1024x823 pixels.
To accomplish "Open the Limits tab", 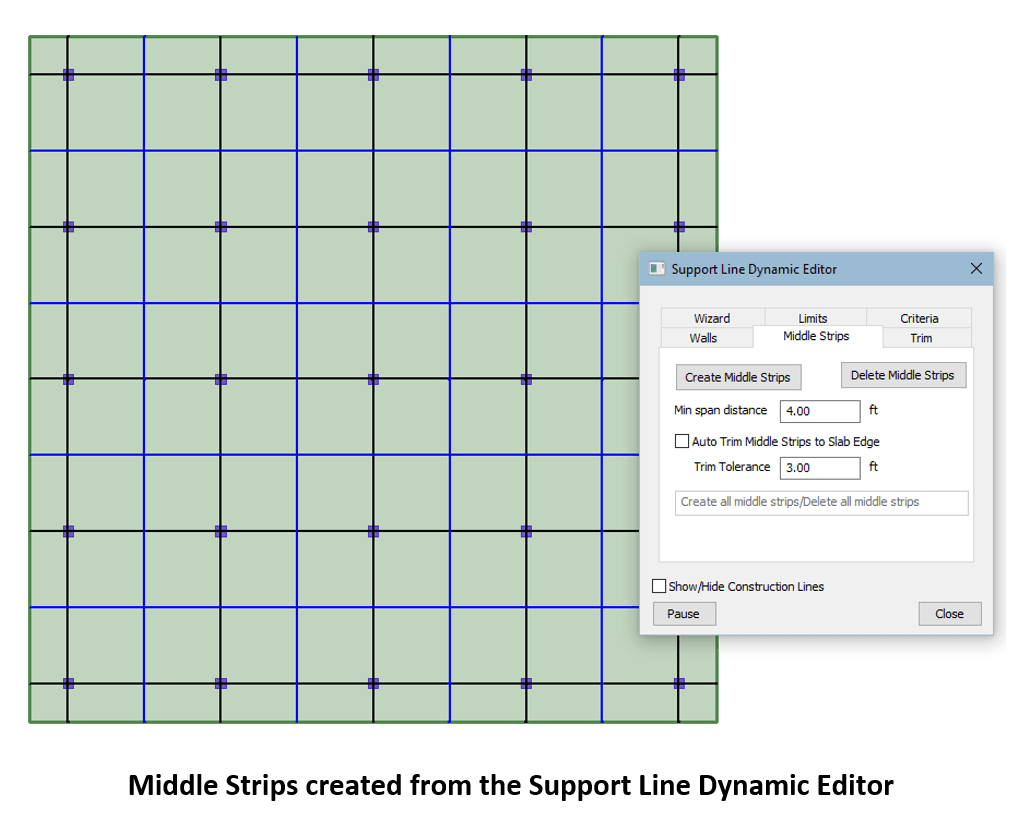I will 812,318.
